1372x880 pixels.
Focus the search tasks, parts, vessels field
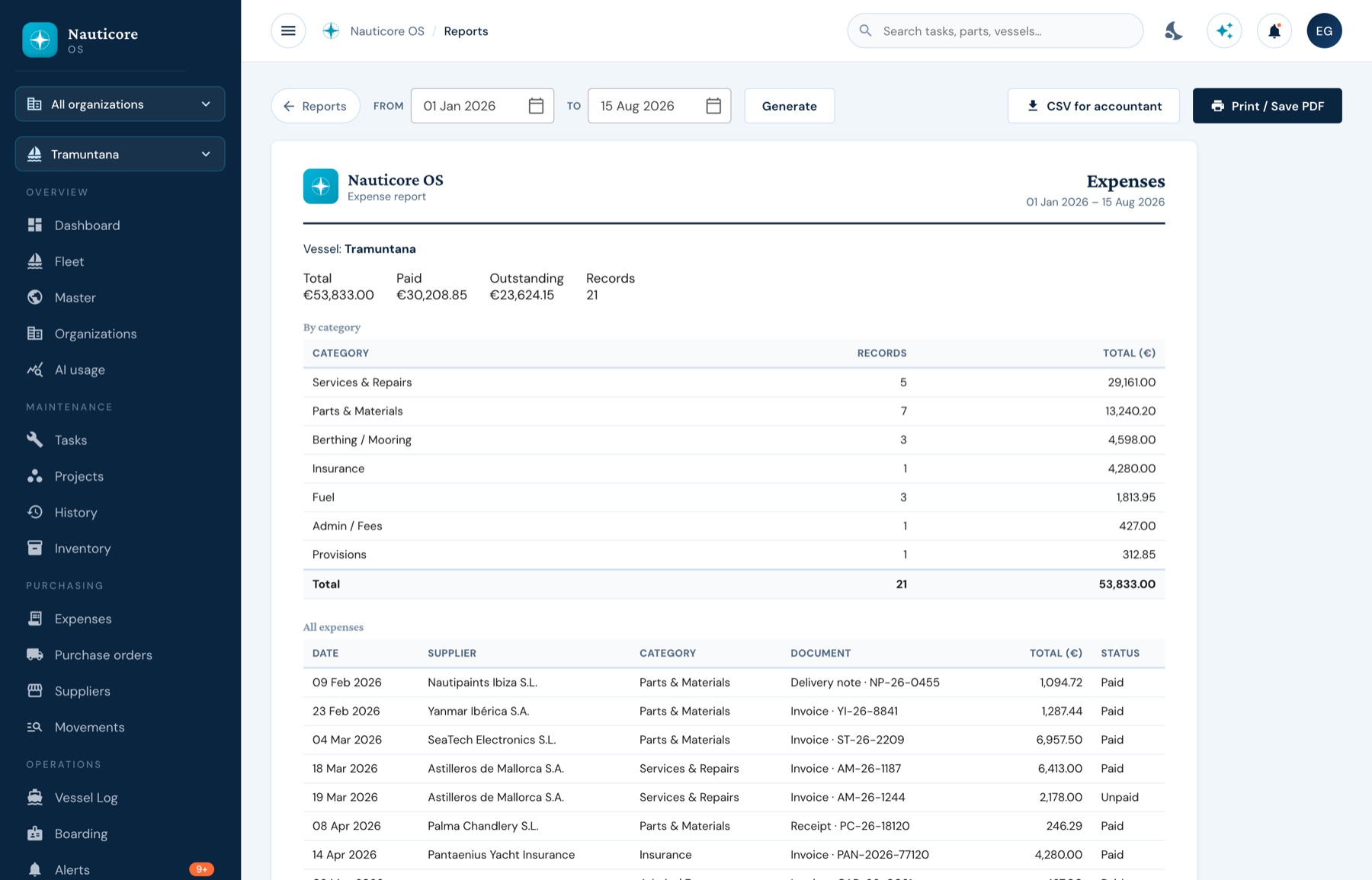coord(995,30)
